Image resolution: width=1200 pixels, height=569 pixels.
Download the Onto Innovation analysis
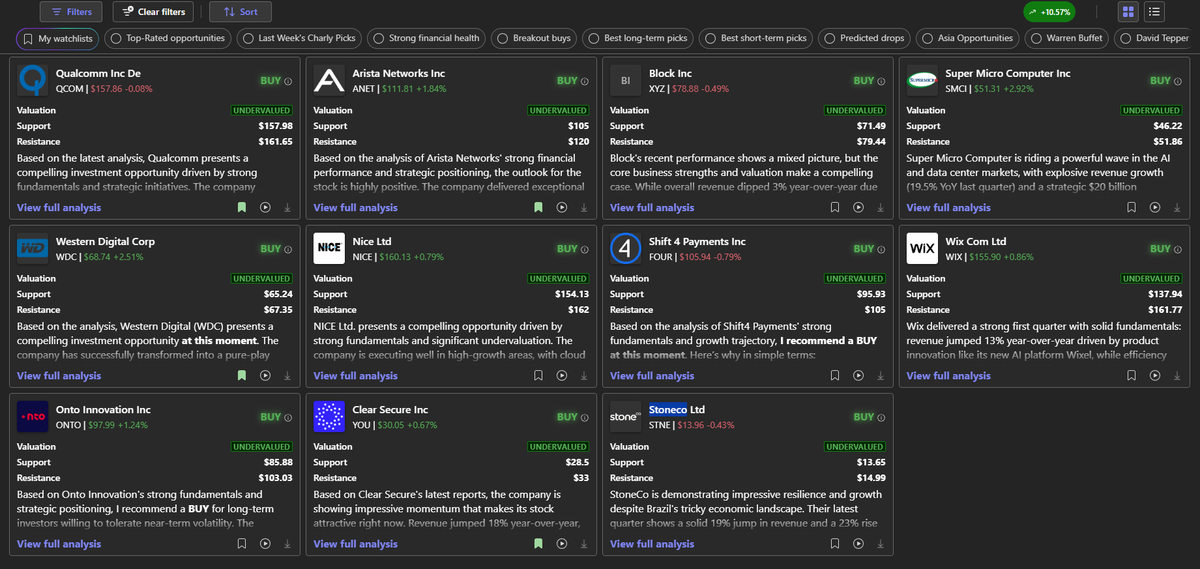(x=287, y=544)
